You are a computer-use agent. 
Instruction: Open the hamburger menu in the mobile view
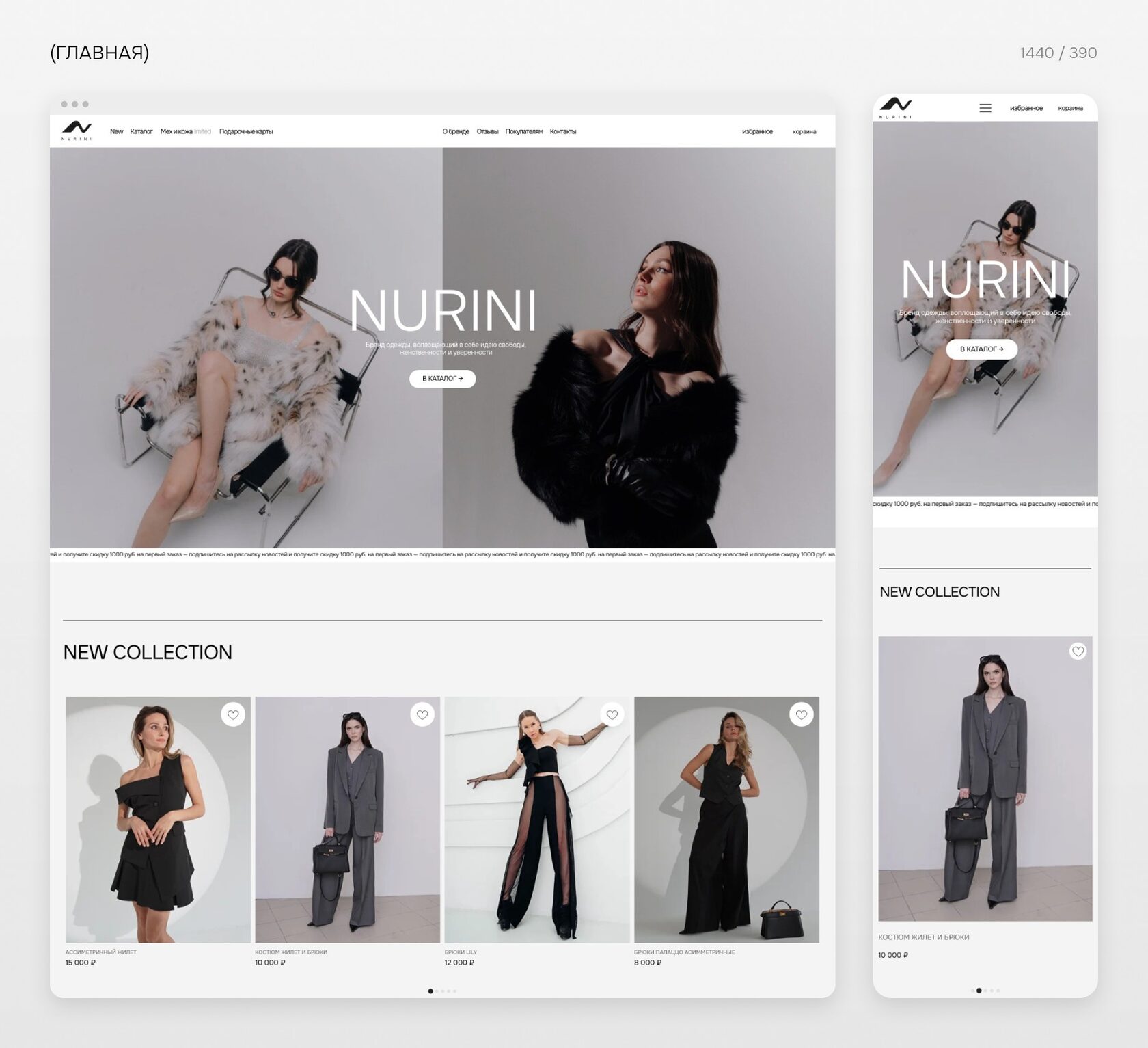tap(985, 108)
